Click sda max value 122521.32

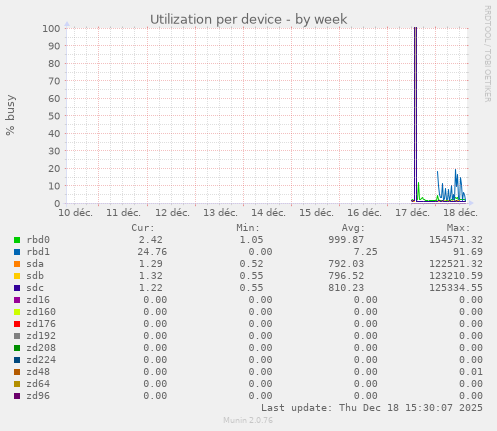456,264
